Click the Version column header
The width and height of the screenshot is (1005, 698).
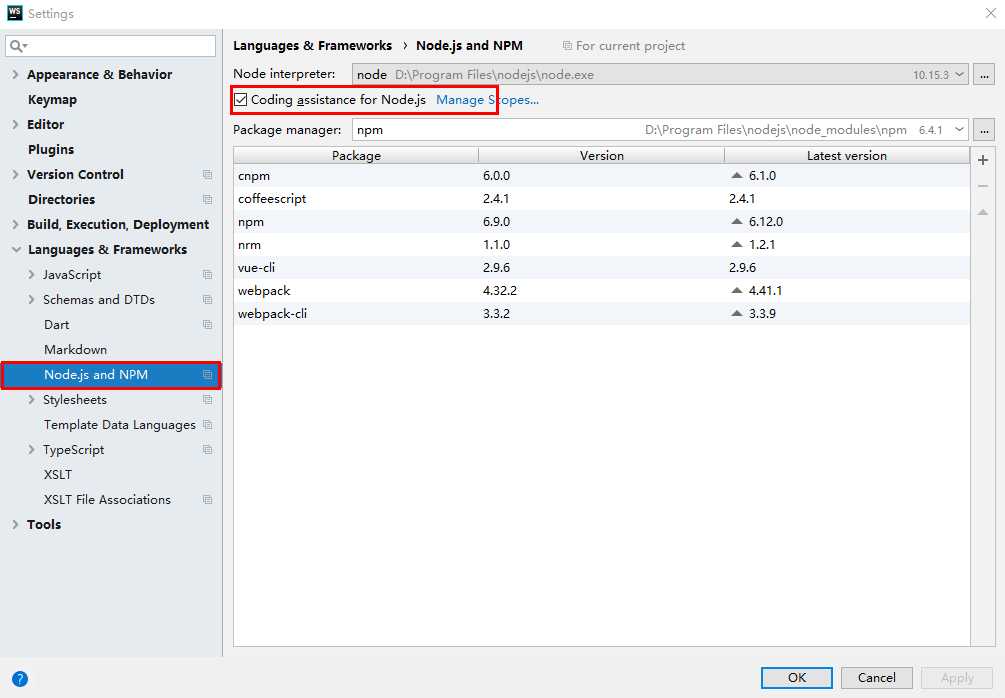pyautogui.click(x=601, y=156)
